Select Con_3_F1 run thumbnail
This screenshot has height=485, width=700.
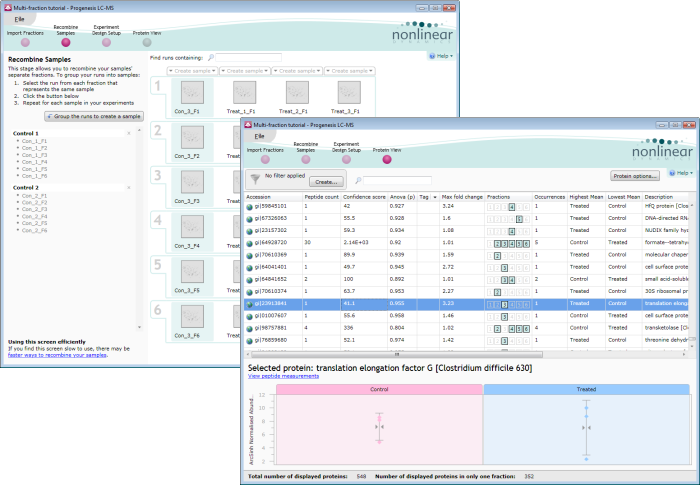tap(192, 92)
